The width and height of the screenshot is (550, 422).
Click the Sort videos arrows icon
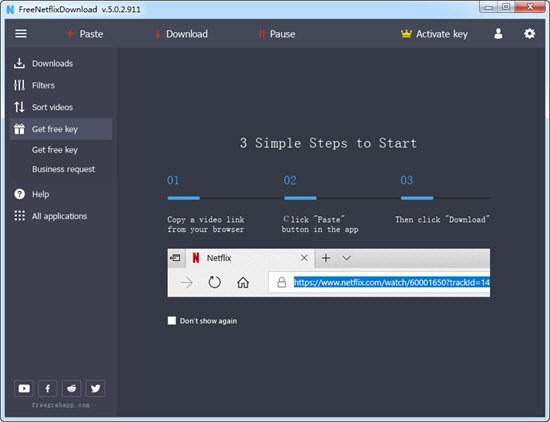coord(19,107)
